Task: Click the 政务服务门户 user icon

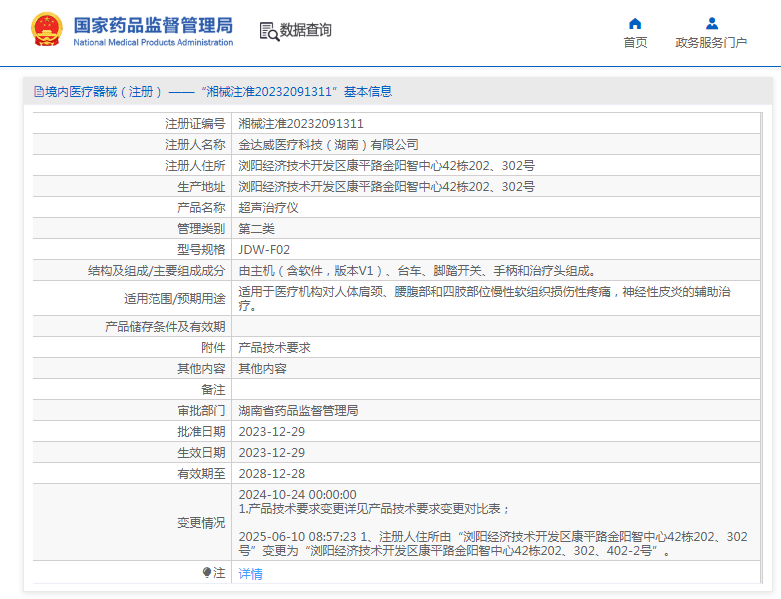Action: pyautogui.click(x=712, y=23)
